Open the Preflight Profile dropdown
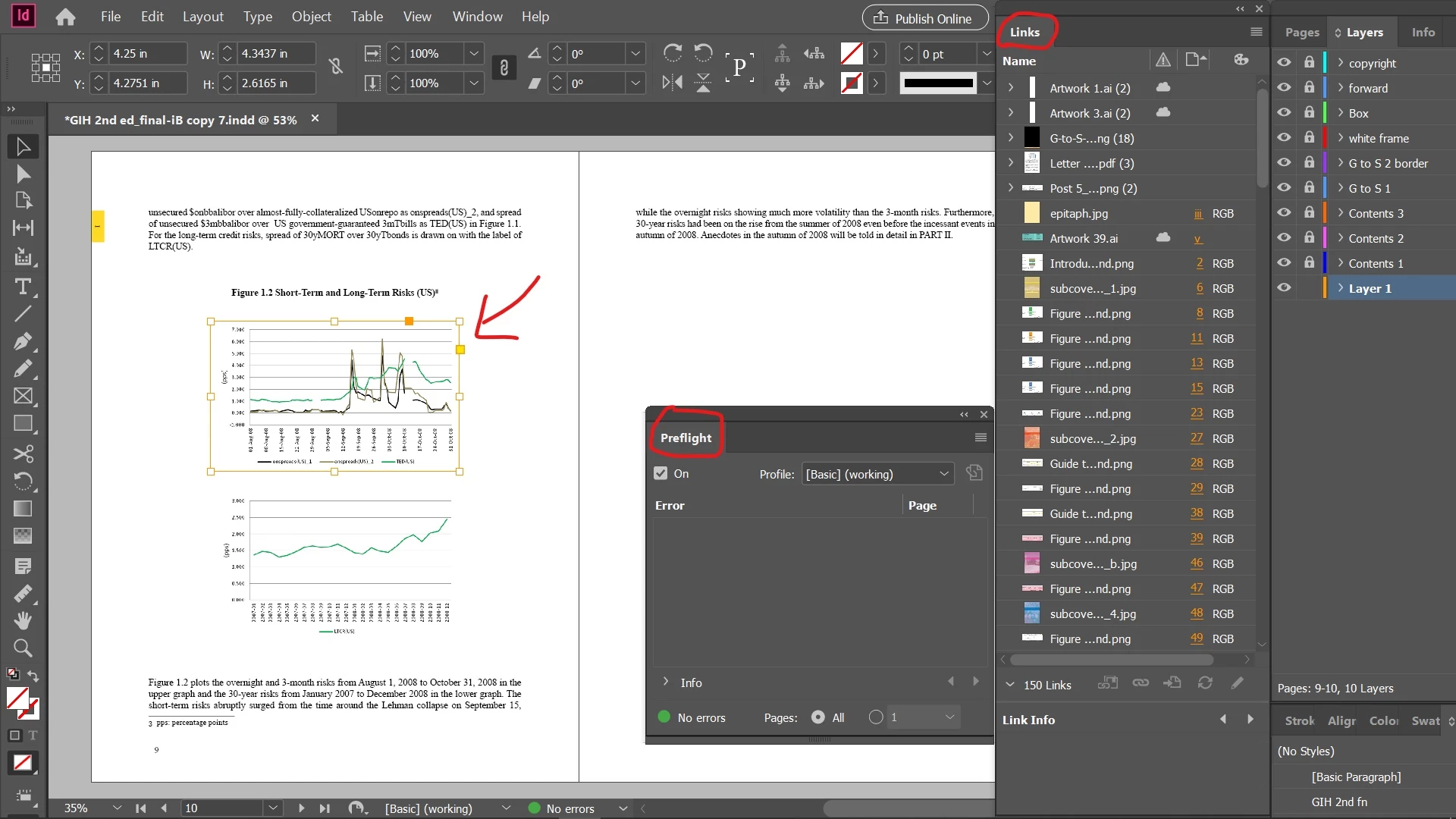Image resolution: width=1456 pixels, height=819 pixels. coord(877,474)
